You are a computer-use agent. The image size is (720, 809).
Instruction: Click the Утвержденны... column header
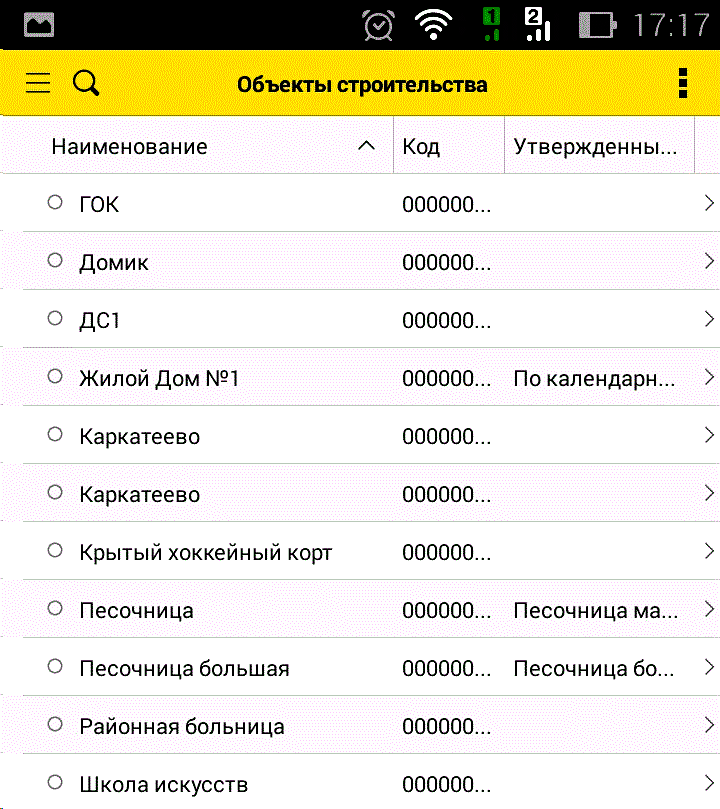[597, 146]
